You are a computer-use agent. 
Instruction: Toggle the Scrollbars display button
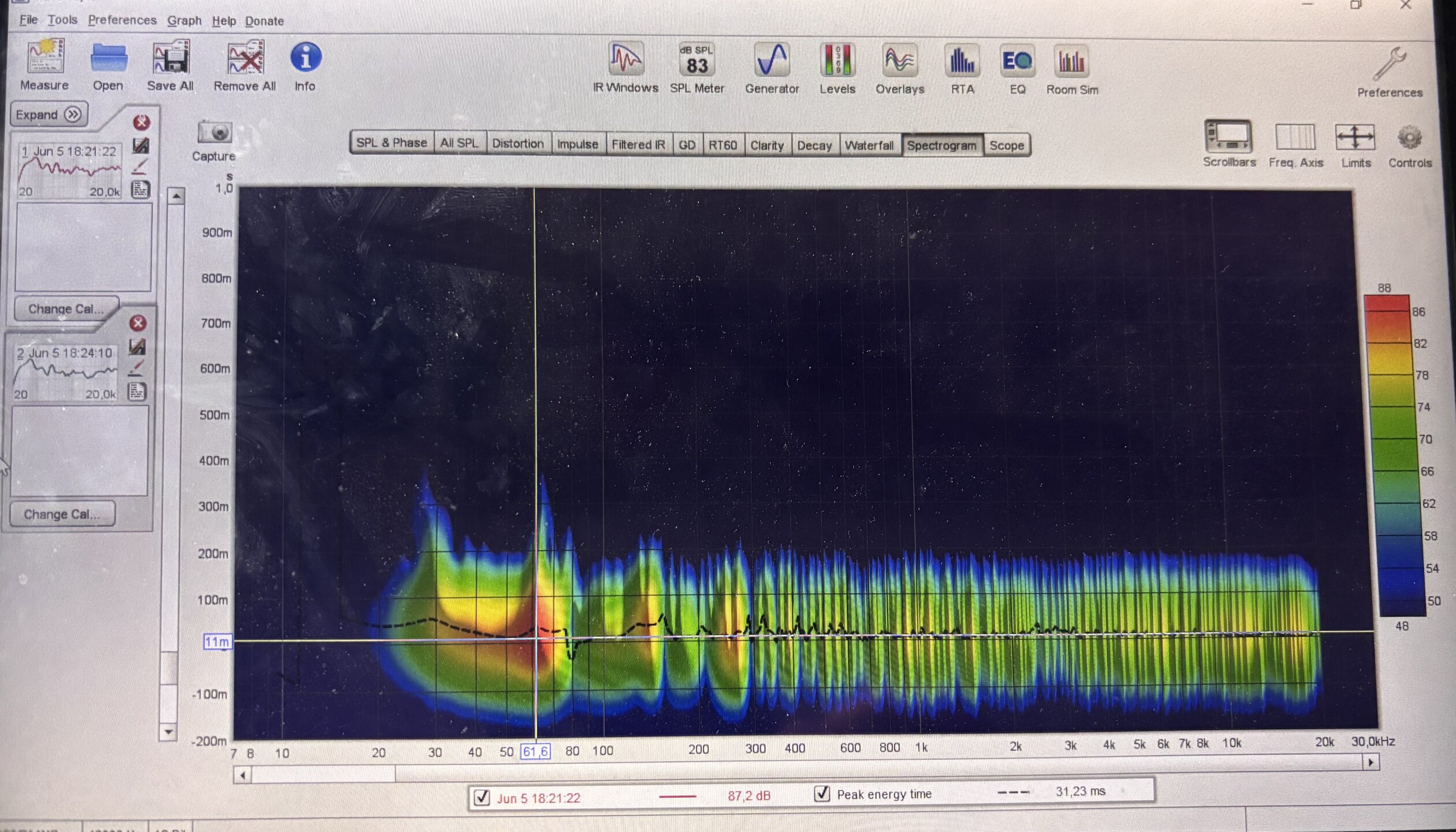tap(1228, 138)
